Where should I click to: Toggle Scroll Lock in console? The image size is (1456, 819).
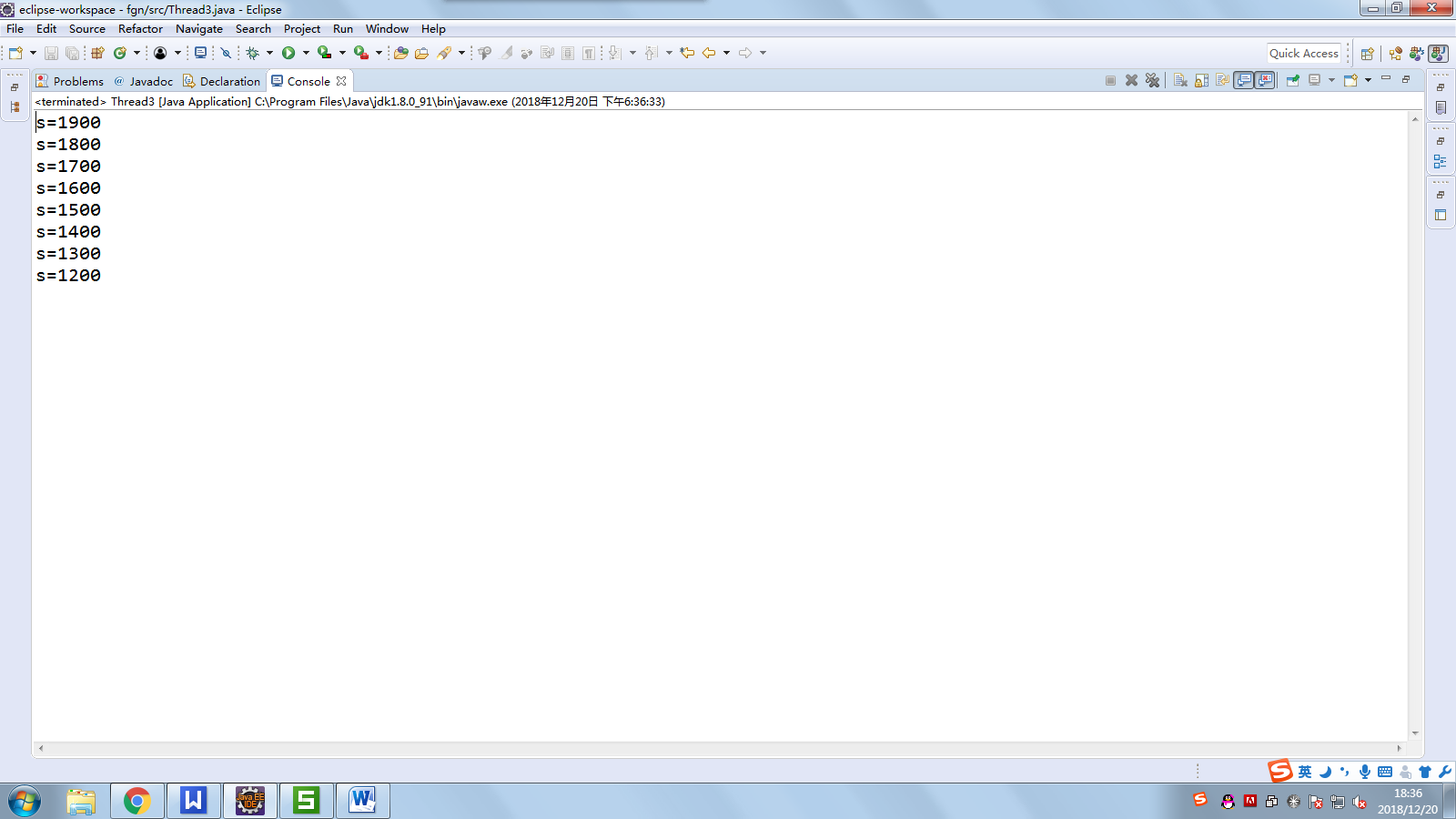point(1201,80)
